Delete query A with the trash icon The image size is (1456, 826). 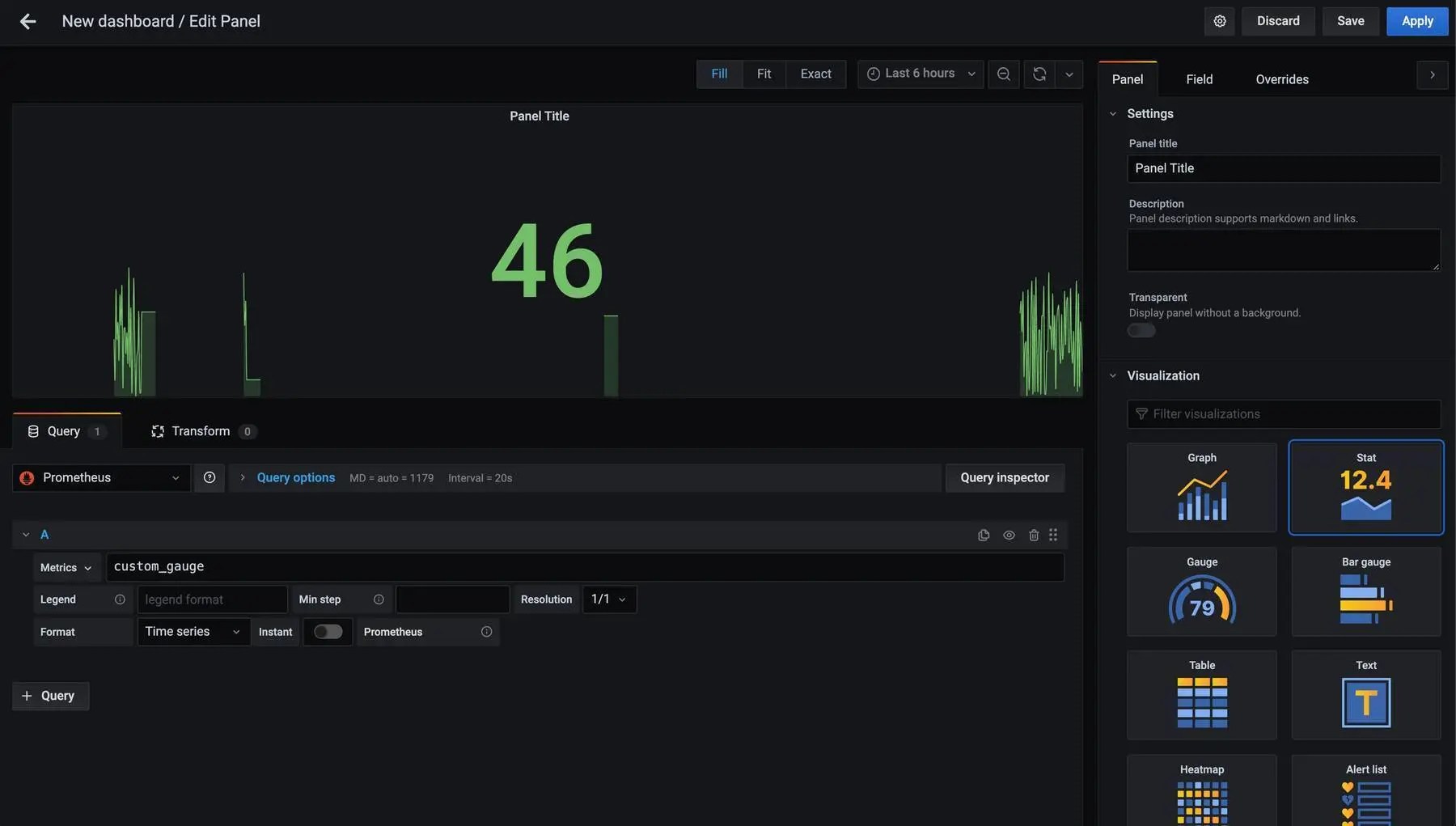click(1033, 534)
